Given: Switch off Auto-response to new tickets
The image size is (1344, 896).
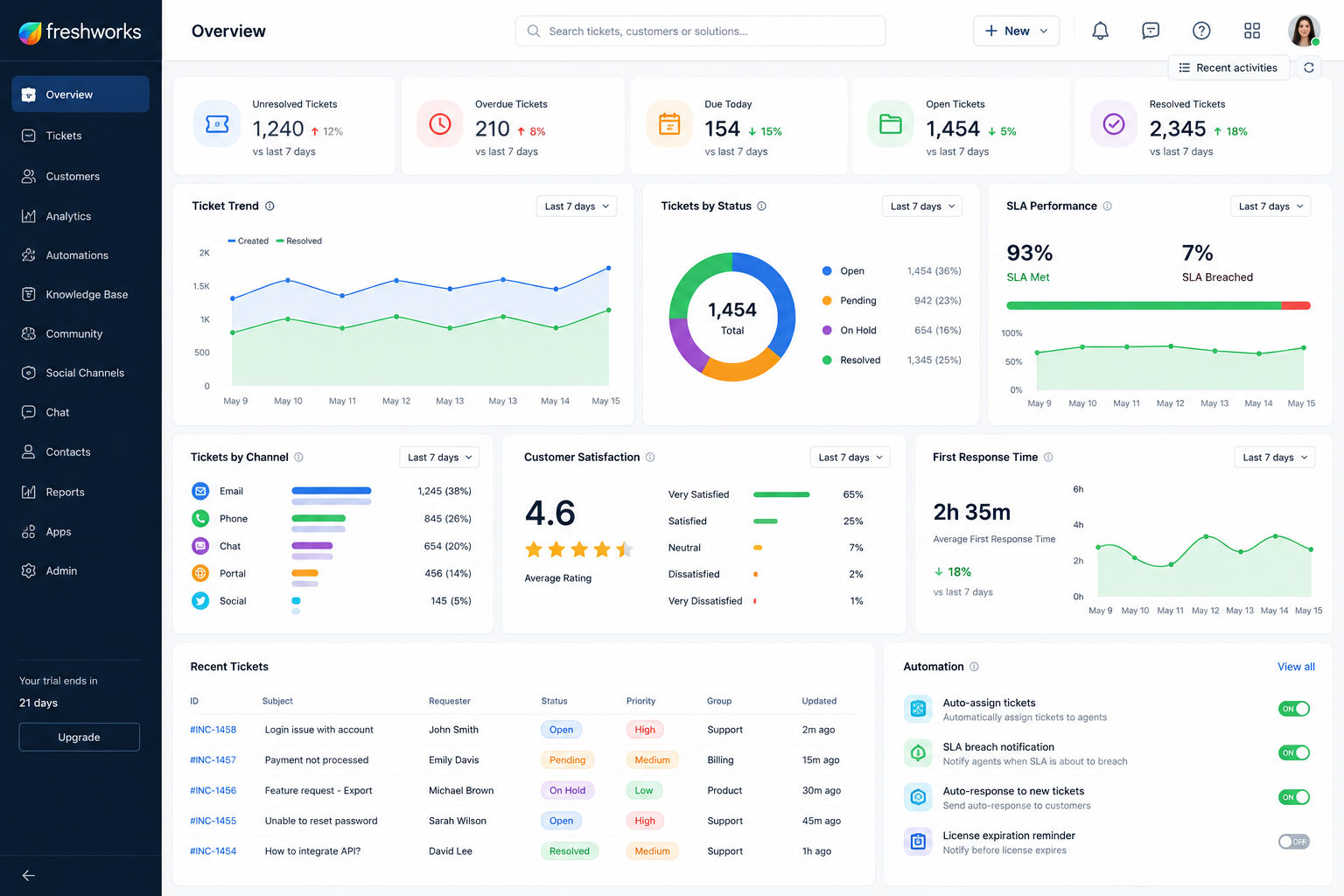Looking at the screenshot, I should [x=1294, y=797].
